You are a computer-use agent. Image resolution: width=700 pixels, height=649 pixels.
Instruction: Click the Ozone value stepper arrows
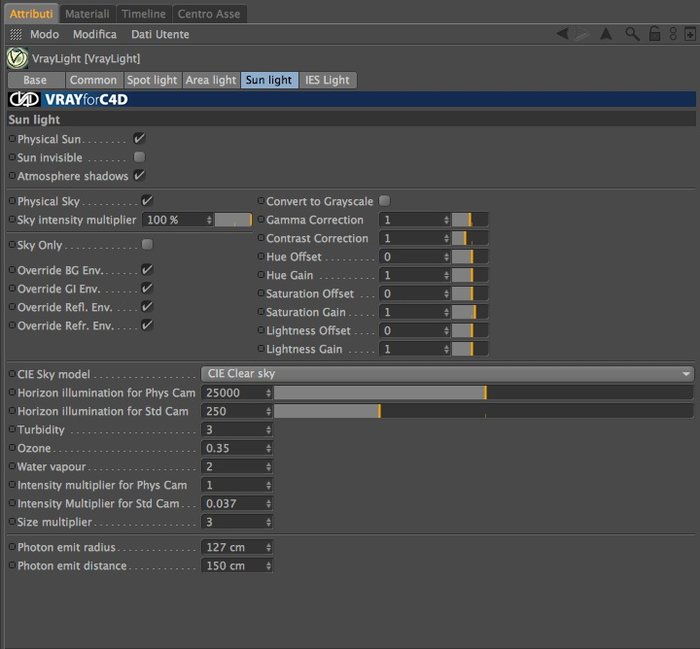click(268, 448)
